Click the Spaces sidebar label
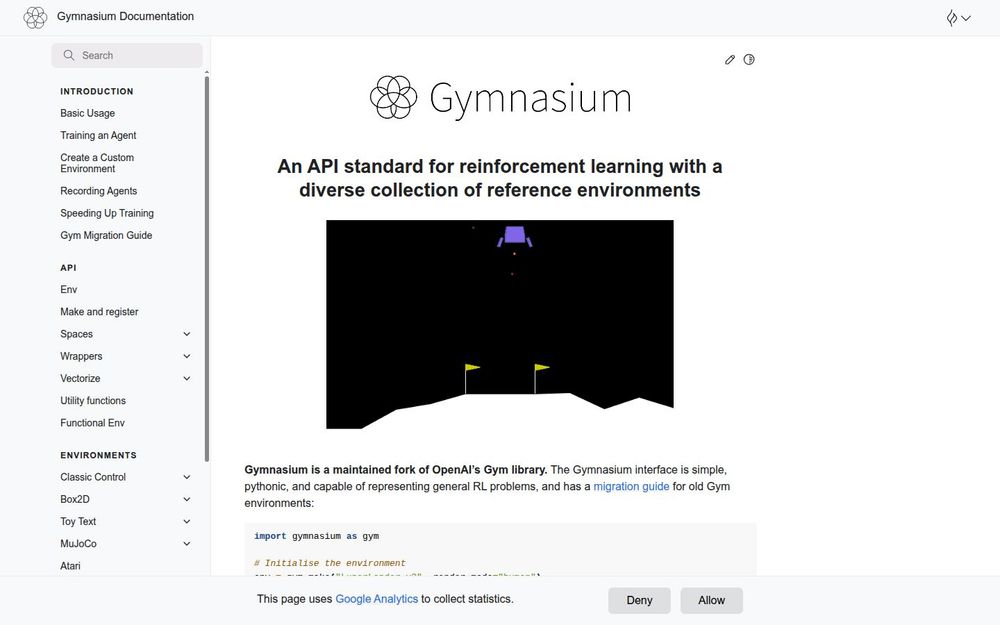 (77, 334)
